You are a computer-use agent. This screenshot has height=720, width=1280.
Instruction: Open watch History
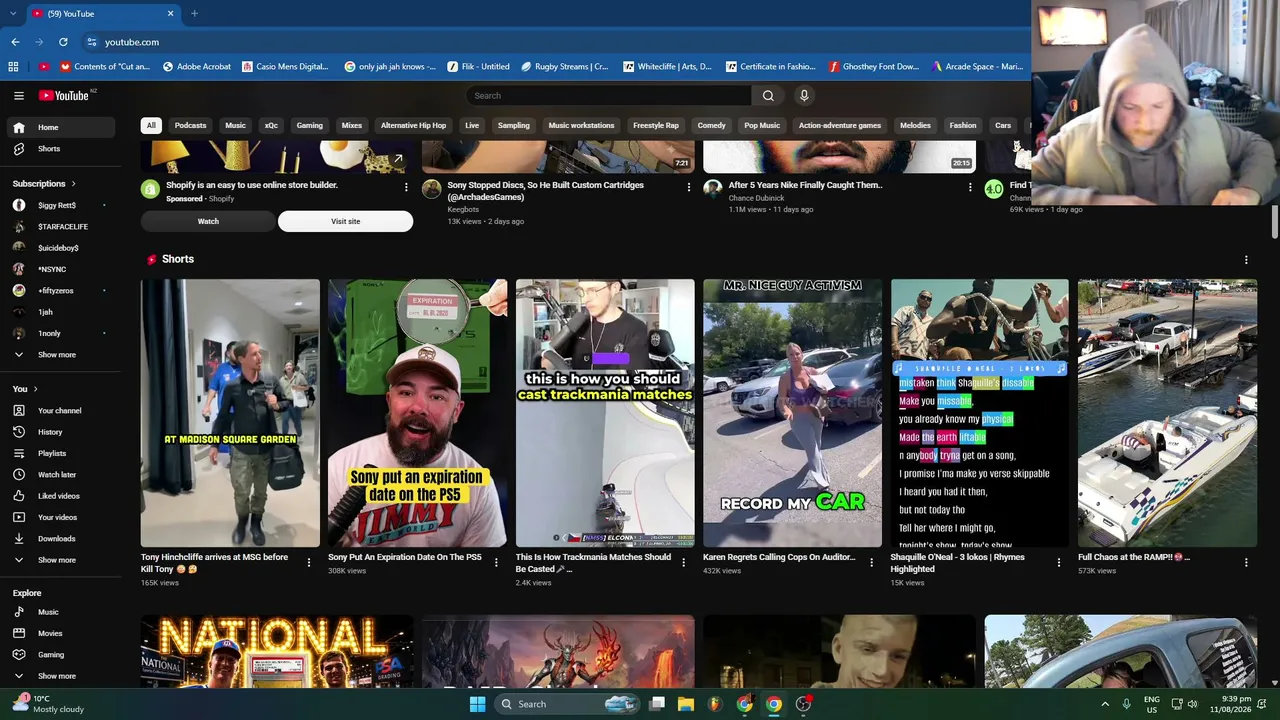click(x=61, y=432)
